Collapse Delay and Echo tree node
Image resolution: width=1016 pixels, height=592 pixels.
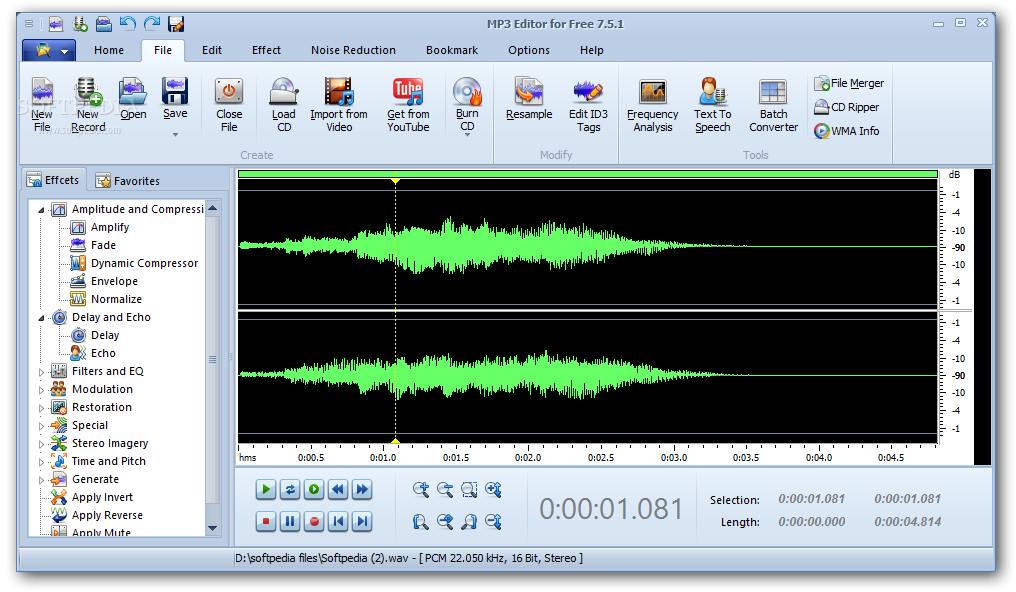(x=41, y=318)
